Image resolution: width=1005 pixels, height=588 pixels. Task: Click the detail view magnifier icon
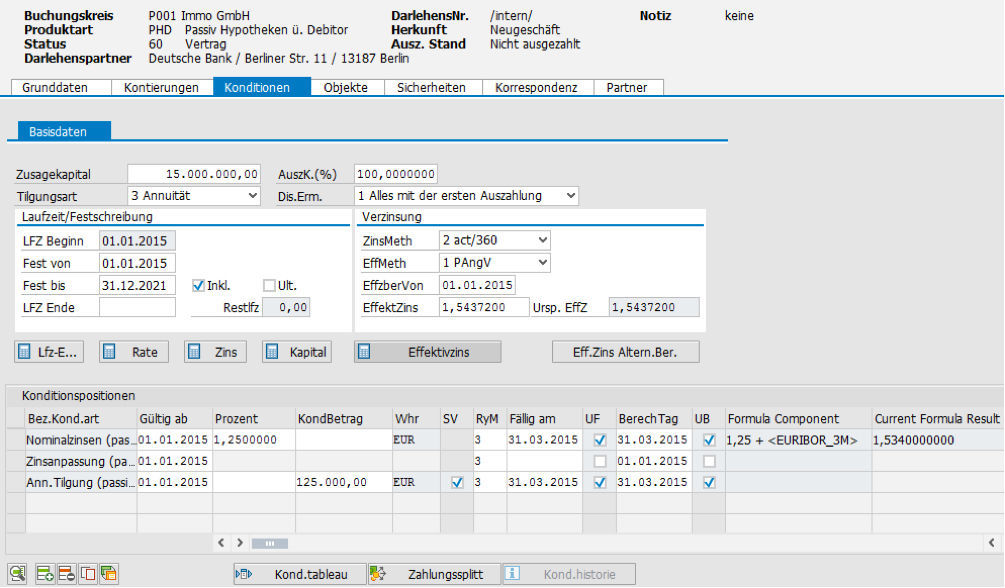click(18, 574)
